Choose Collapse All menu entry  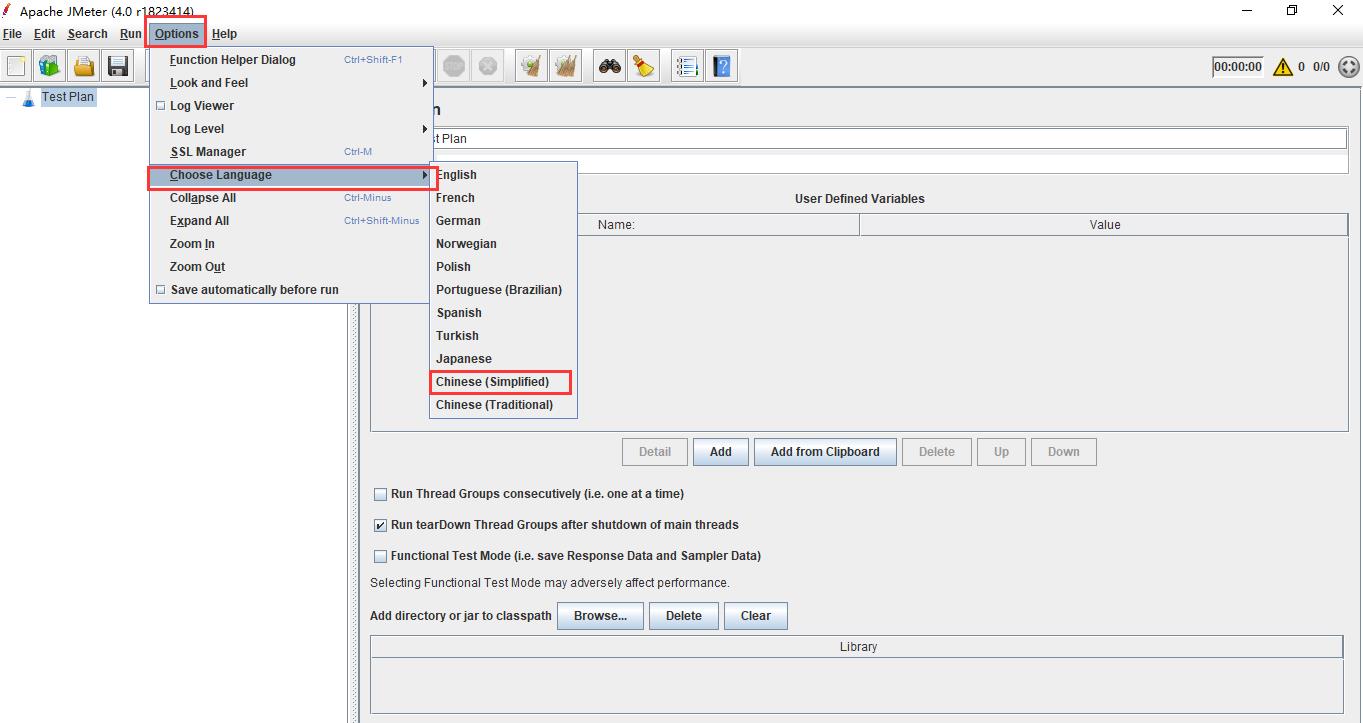click(x=291, y=198)
